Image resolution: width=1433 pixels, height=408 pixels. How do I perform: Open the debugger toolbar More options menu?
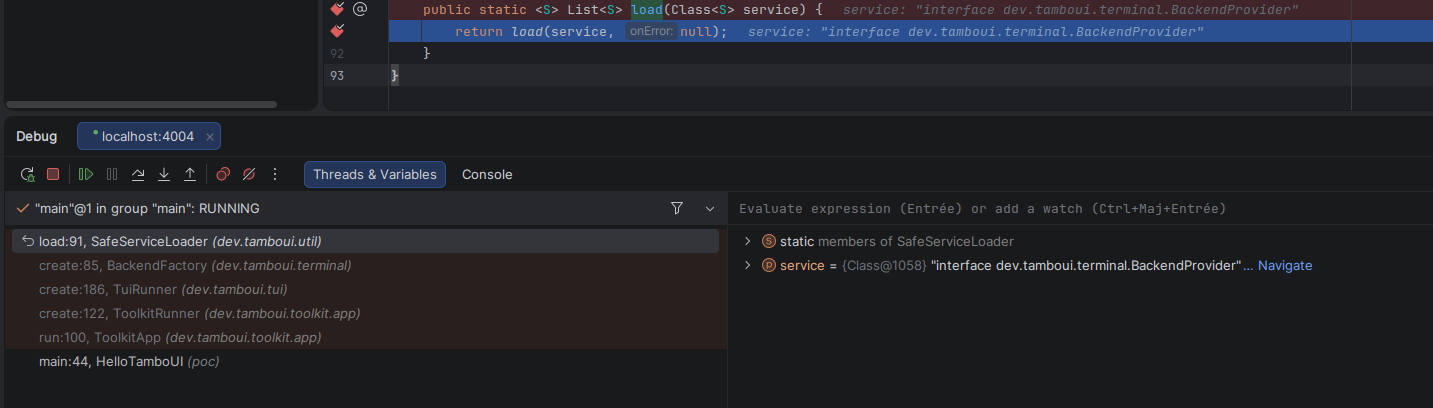tap(275, 174)
